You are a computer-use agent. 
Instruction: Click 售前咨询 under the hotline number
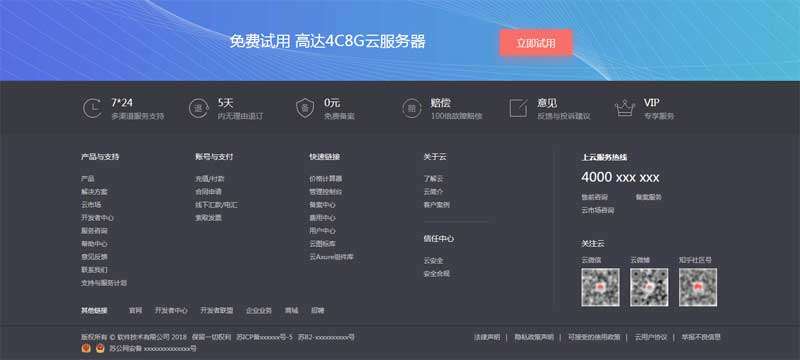pyautogui.click(x=594, y=197)
